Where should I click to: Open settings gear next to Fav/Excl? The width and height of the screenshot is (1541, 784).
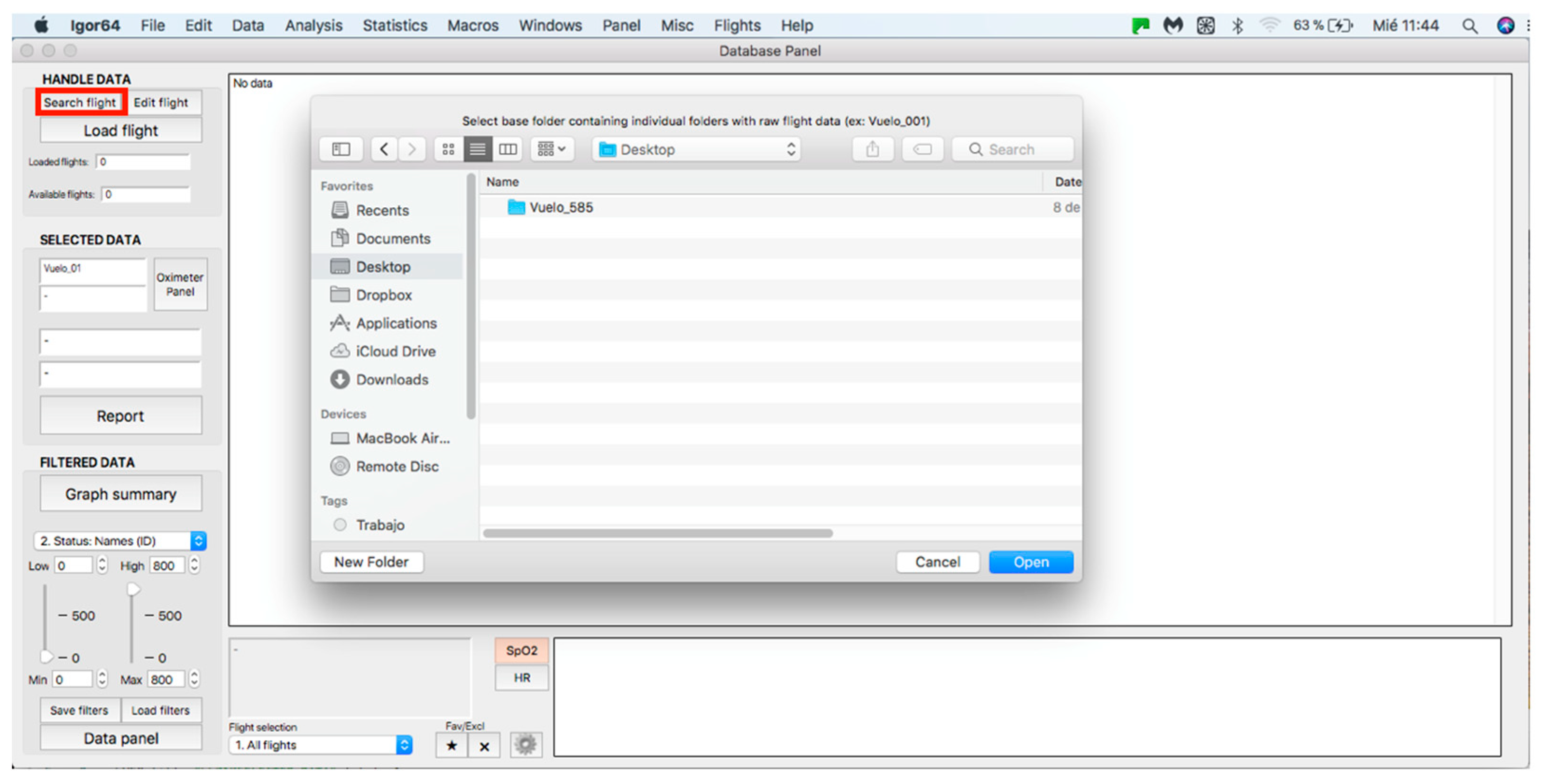point(525,745)
